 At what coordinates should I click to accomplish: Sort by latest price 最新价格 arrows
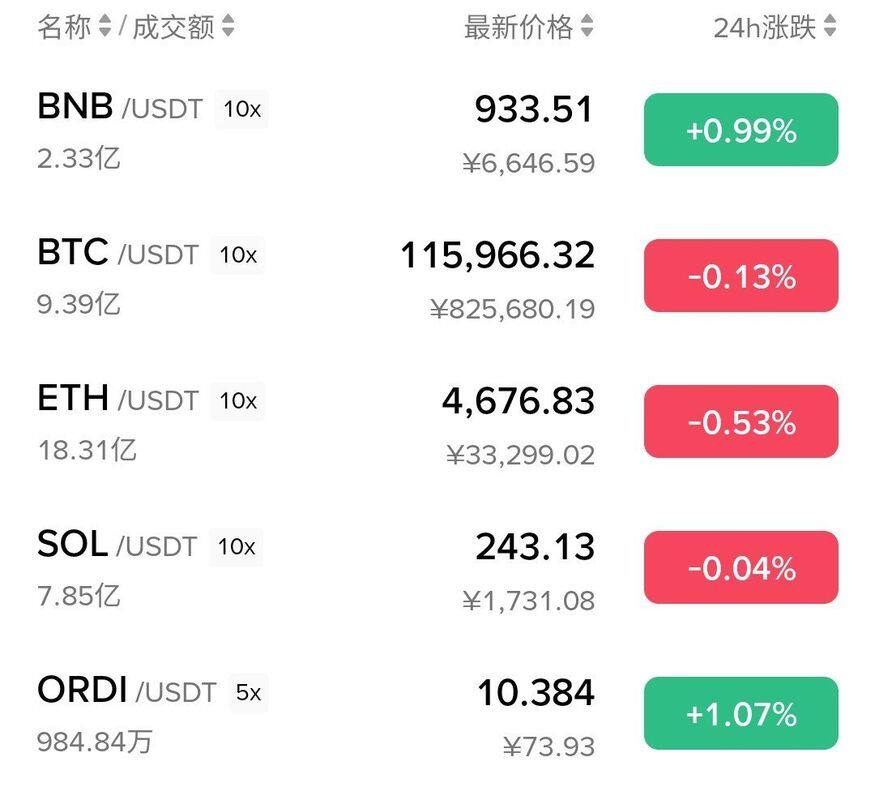(x=586, y=26)
